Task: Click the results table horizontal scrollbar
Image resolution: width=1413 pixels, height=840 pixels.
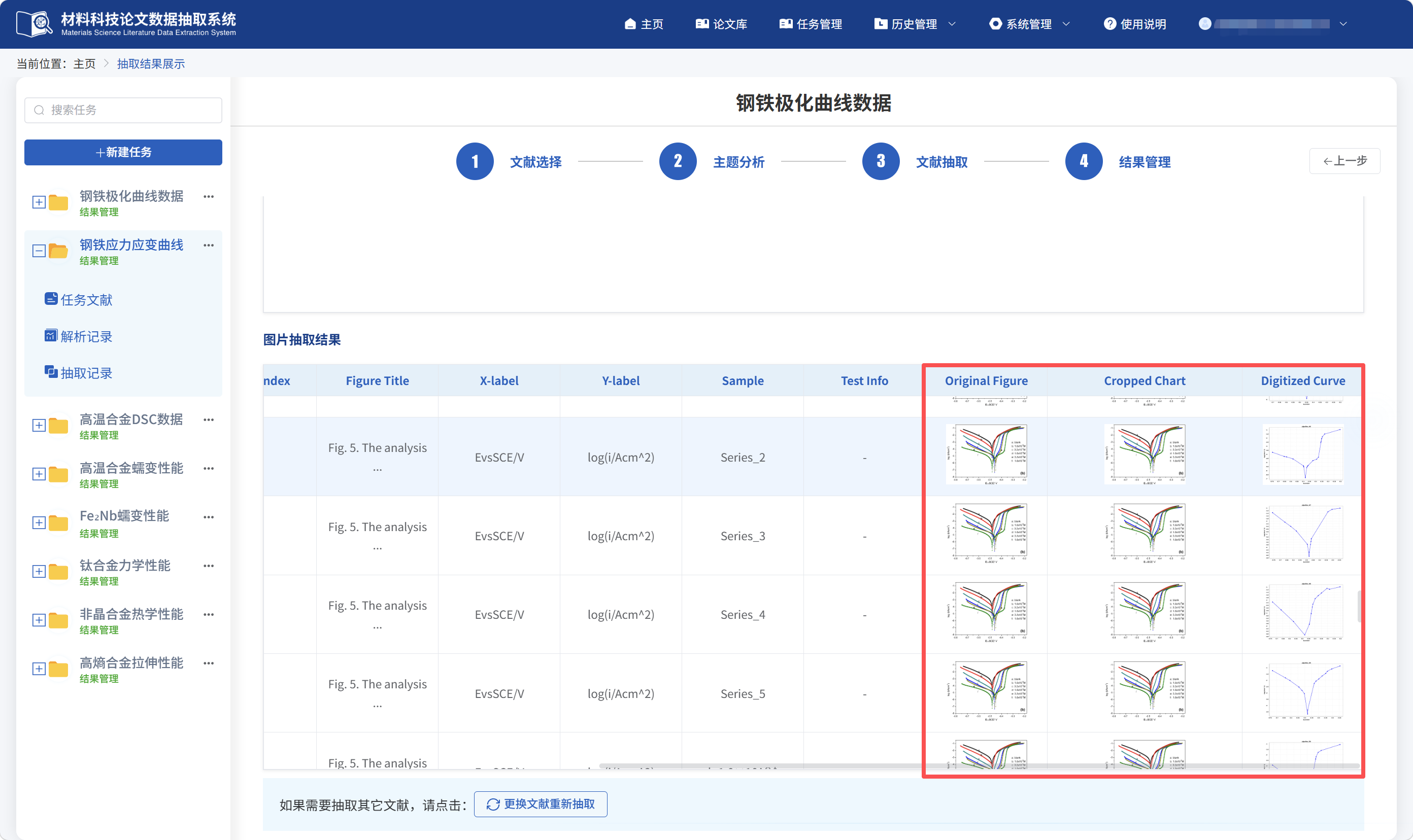Action: (x=980, y=766)
